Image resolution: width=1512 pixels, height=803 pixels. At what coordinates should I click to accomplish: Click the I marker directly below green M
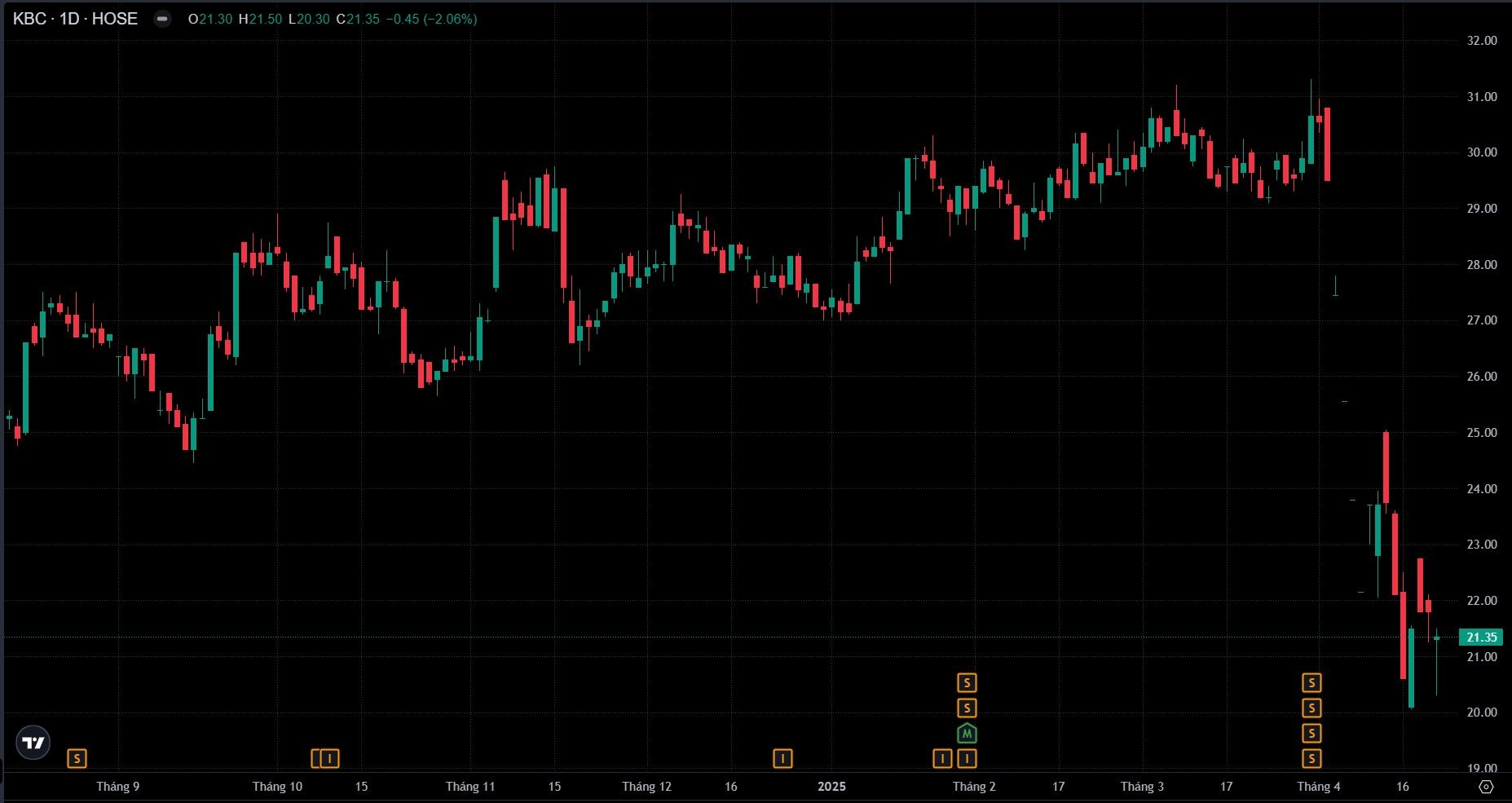(967, 759)
